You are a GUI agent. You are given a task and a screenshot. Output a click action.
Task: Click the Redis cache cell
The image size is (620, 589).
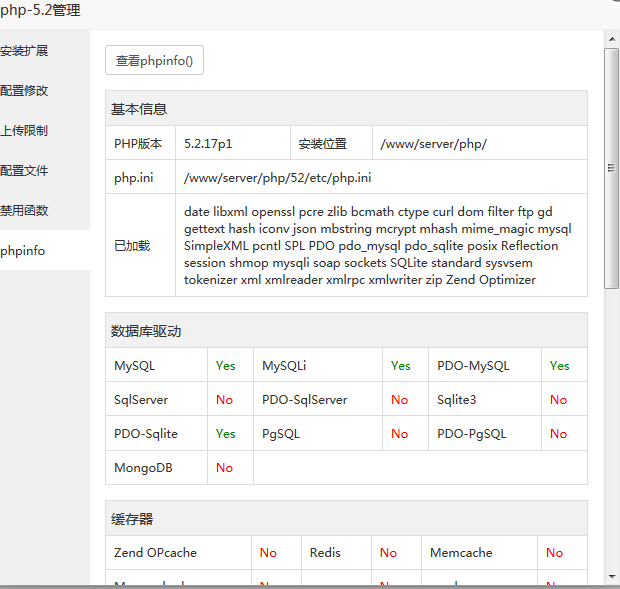336,553
